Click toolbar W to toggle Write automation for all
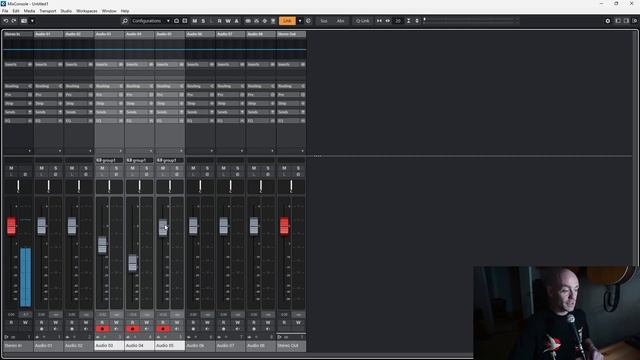 [228, 21]
